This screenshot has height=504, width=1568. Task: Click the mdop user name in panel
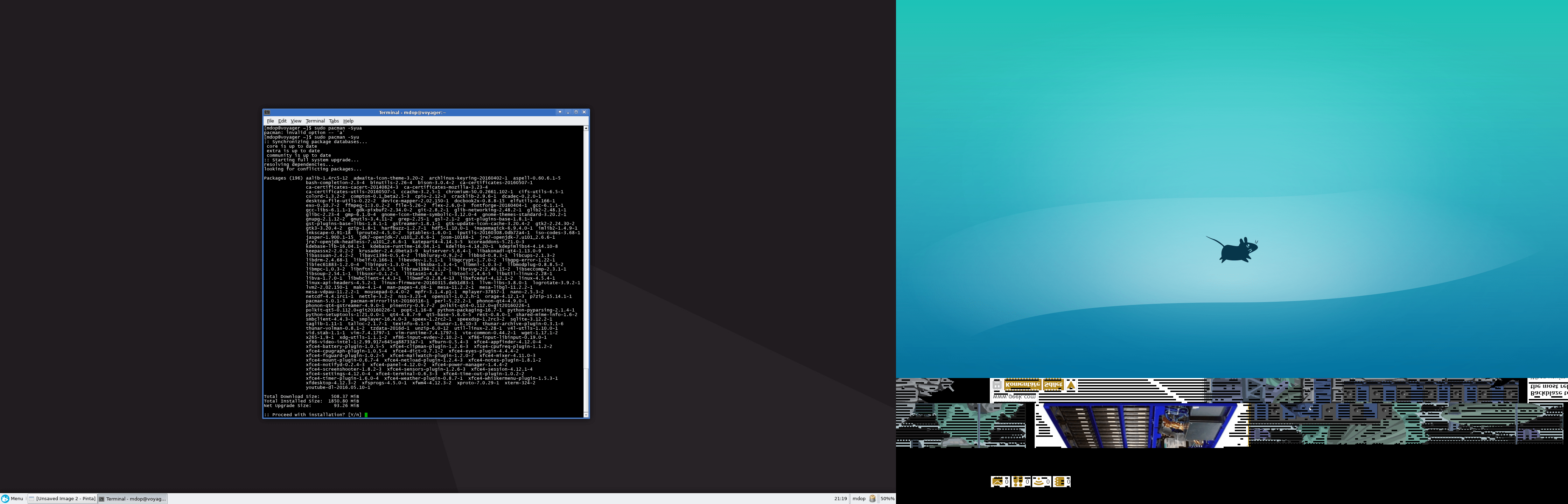[x=858, y=498]
